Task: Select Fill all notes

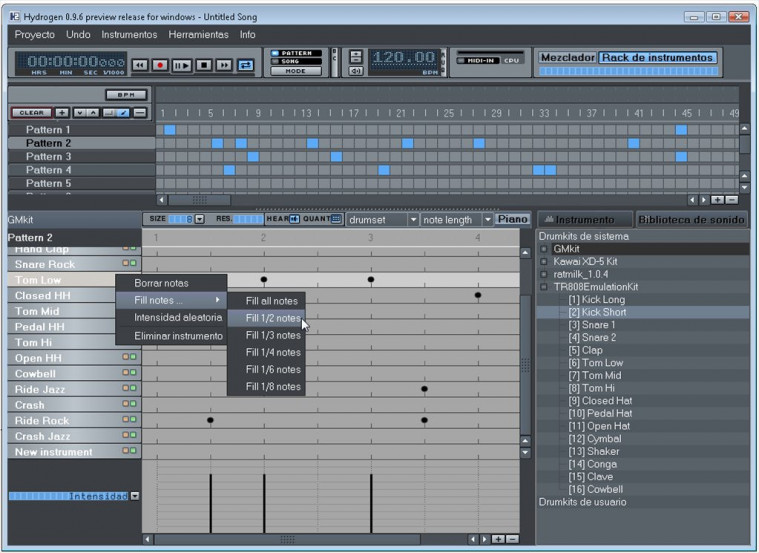Action: [266, 301]
